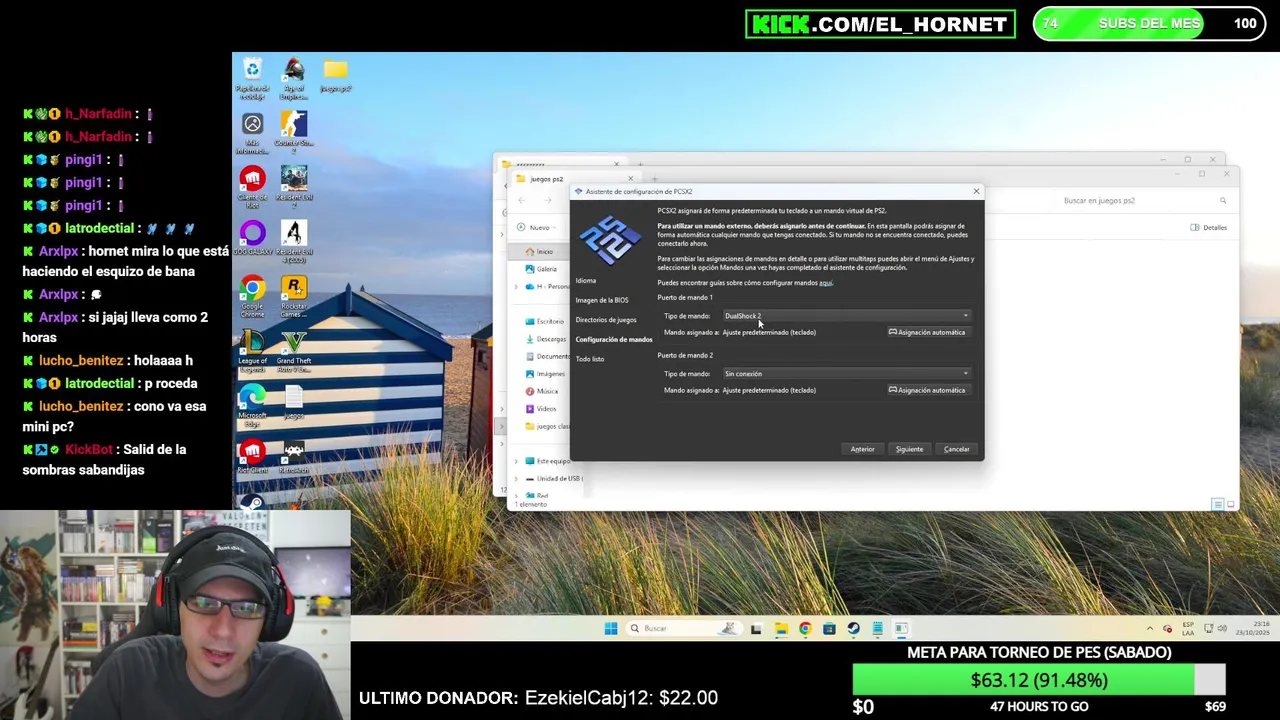
Task: Open the juegos text file on desktop
Action: (293, 403)
